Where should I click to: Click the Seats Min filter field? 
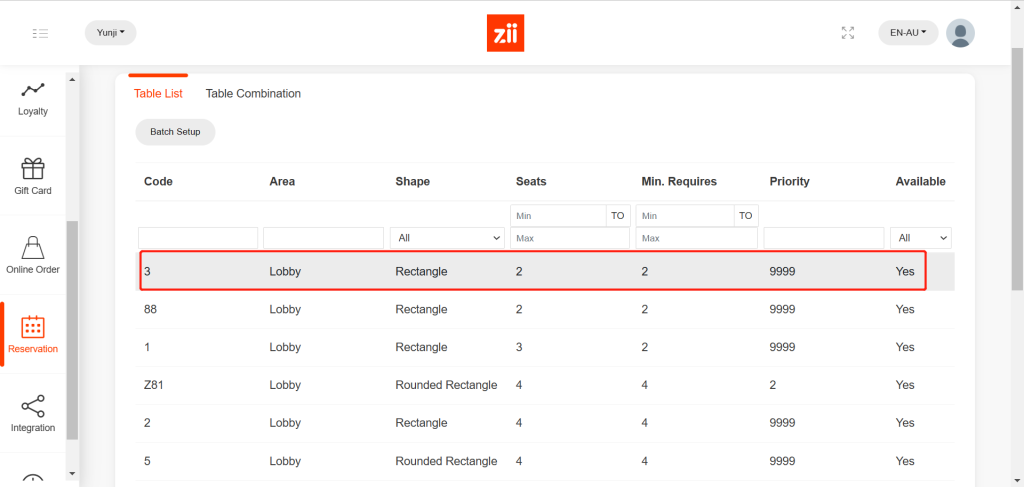(x=558, y=215)
